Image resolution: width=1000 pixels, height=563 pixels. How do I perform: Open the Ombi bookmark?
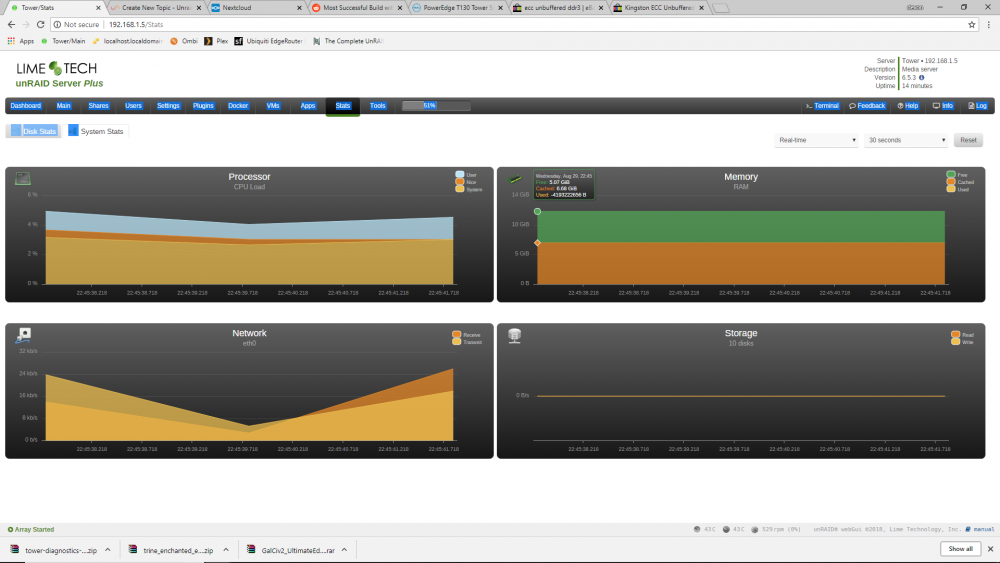pos(184,41)
